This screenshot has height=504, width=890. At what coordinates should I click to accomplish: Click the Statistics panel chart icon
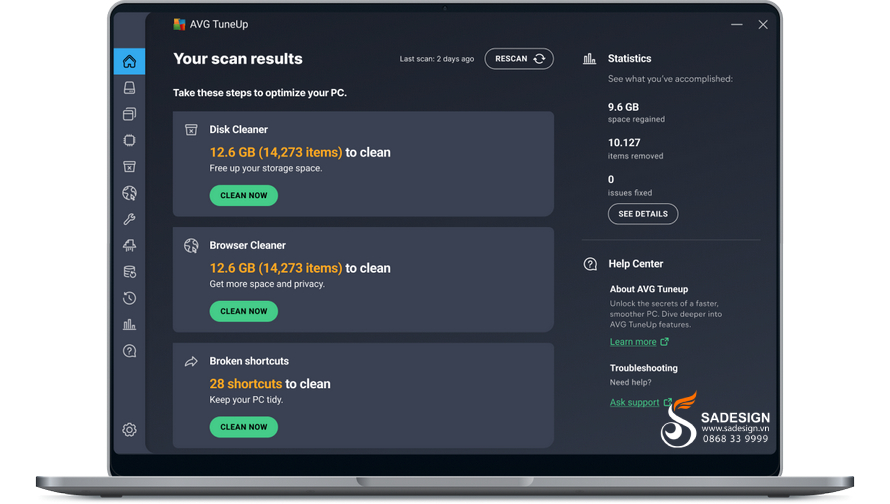pyautogui.click(x=590, y=58)
